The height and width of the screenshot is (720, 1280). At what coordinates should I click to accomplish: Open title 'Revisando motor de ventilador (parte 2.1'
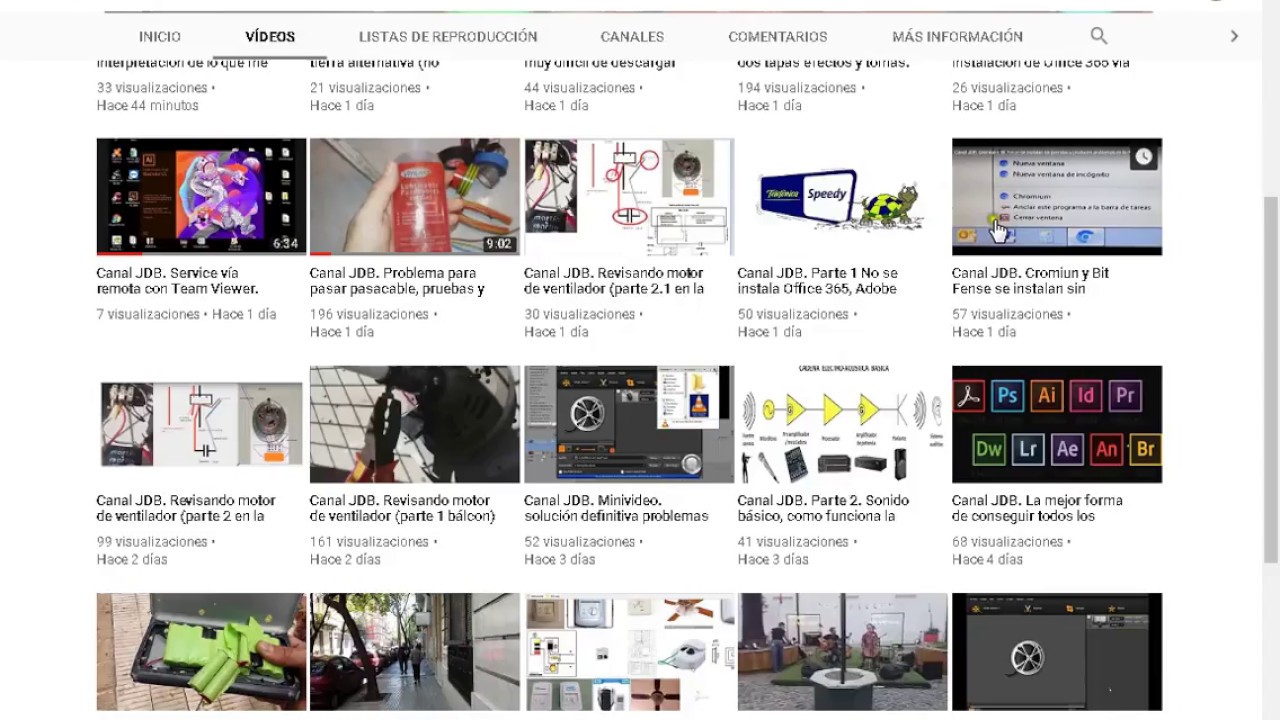click(x=614, y=281)
